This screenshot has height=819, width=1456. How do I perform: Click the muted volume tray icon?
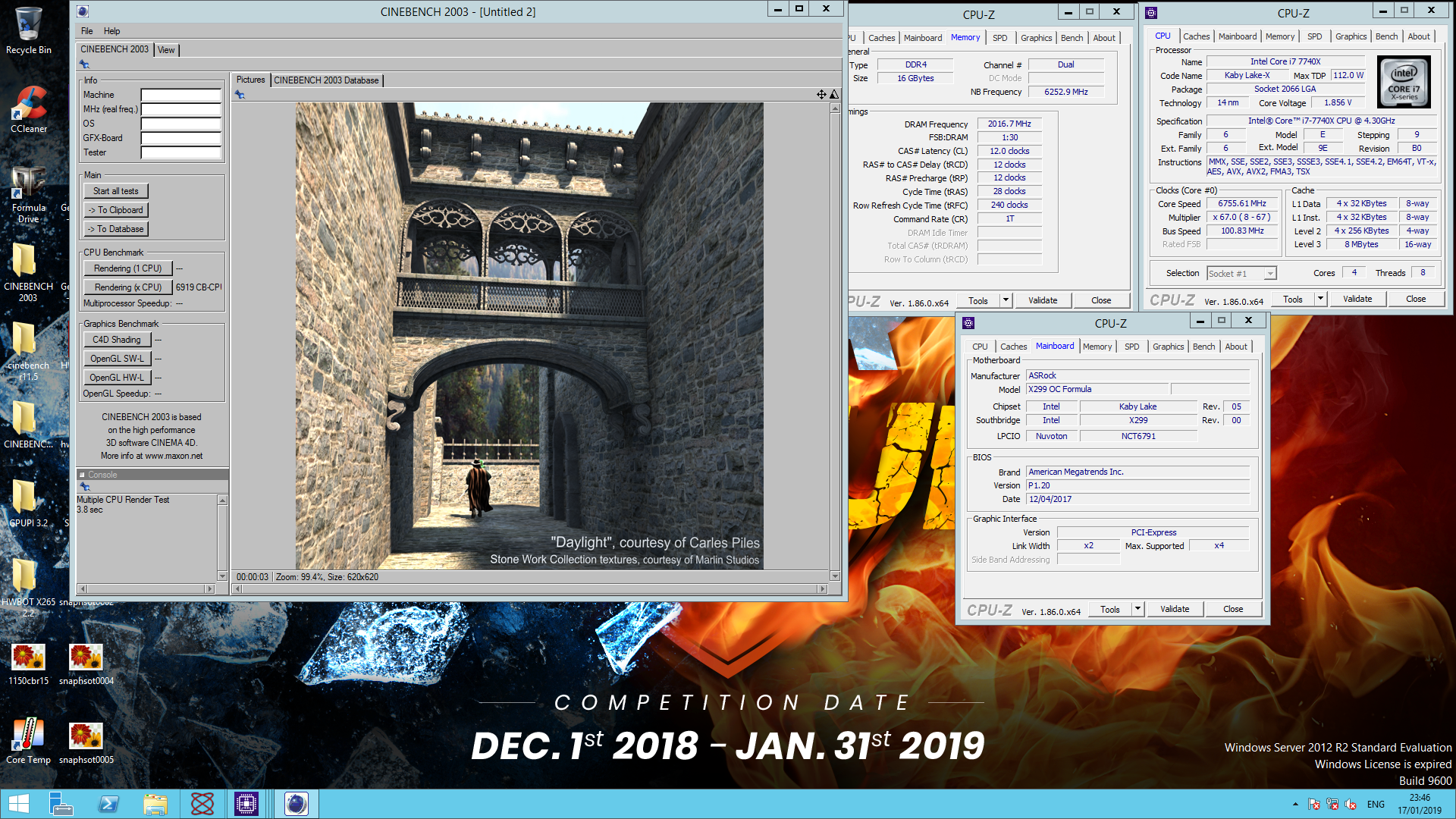point(1351,804)
